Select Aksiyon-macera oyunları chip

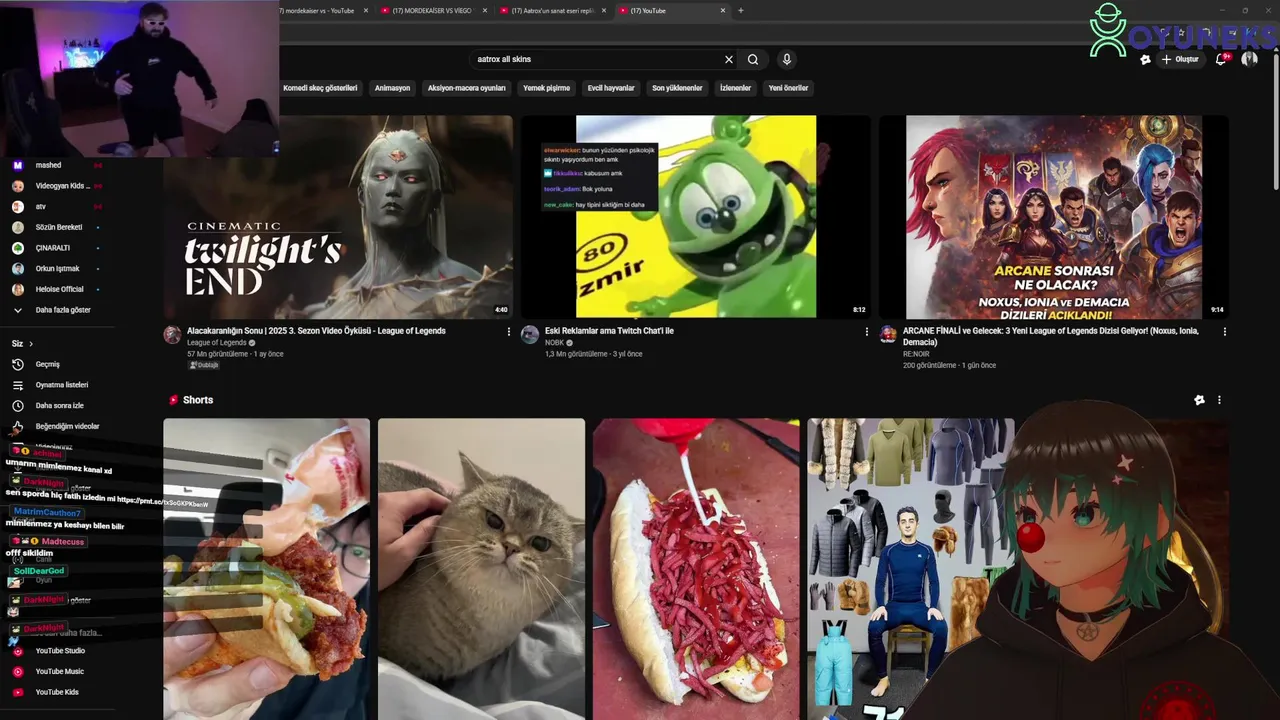click(467, 88)
